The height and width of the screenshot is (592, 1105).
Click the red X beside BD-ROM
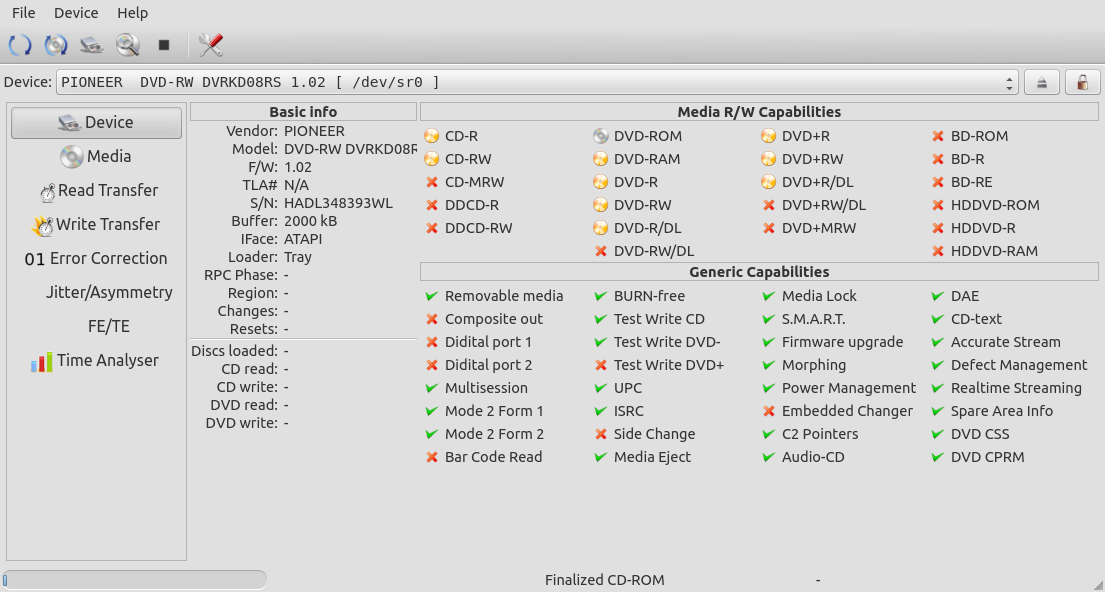tap(937, 136)
